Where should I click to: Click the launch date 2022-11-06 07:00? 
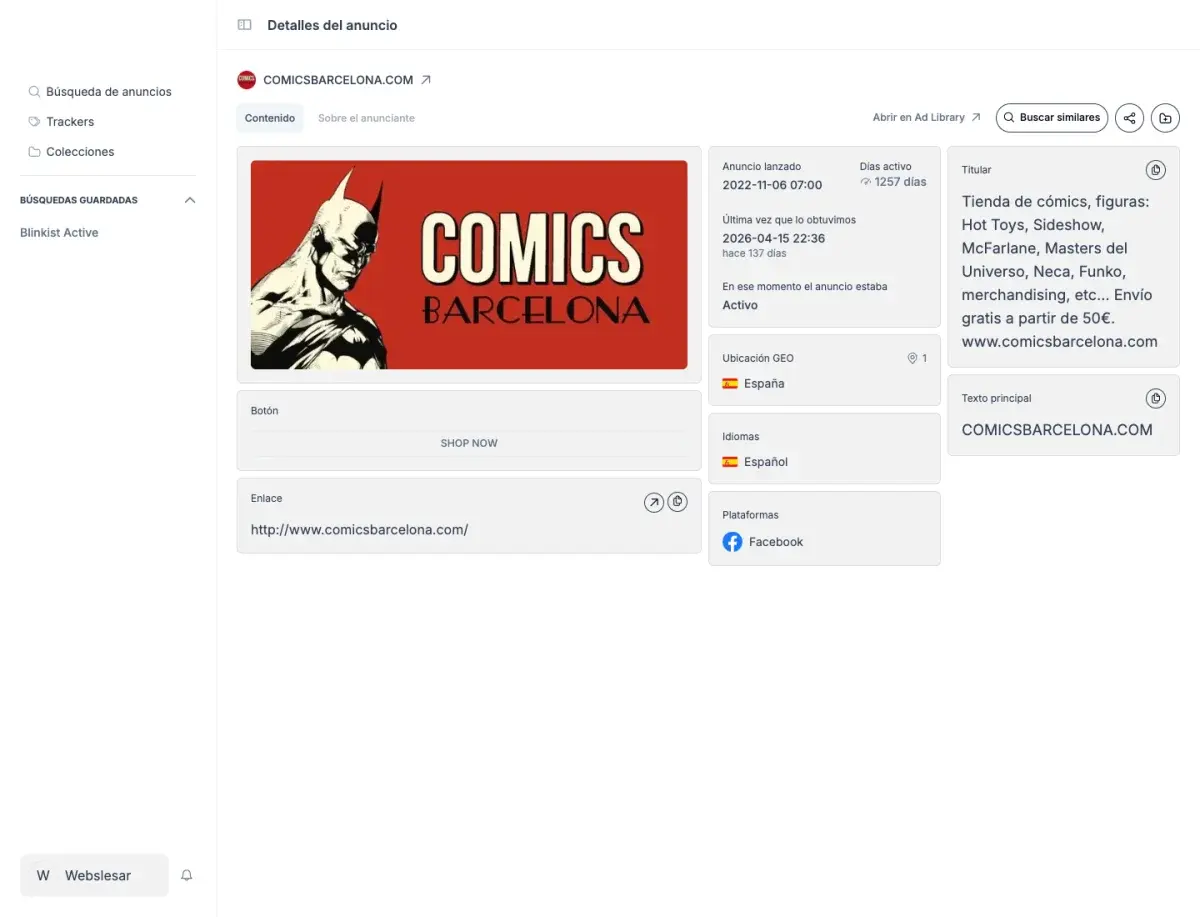[x=772, y=185]
